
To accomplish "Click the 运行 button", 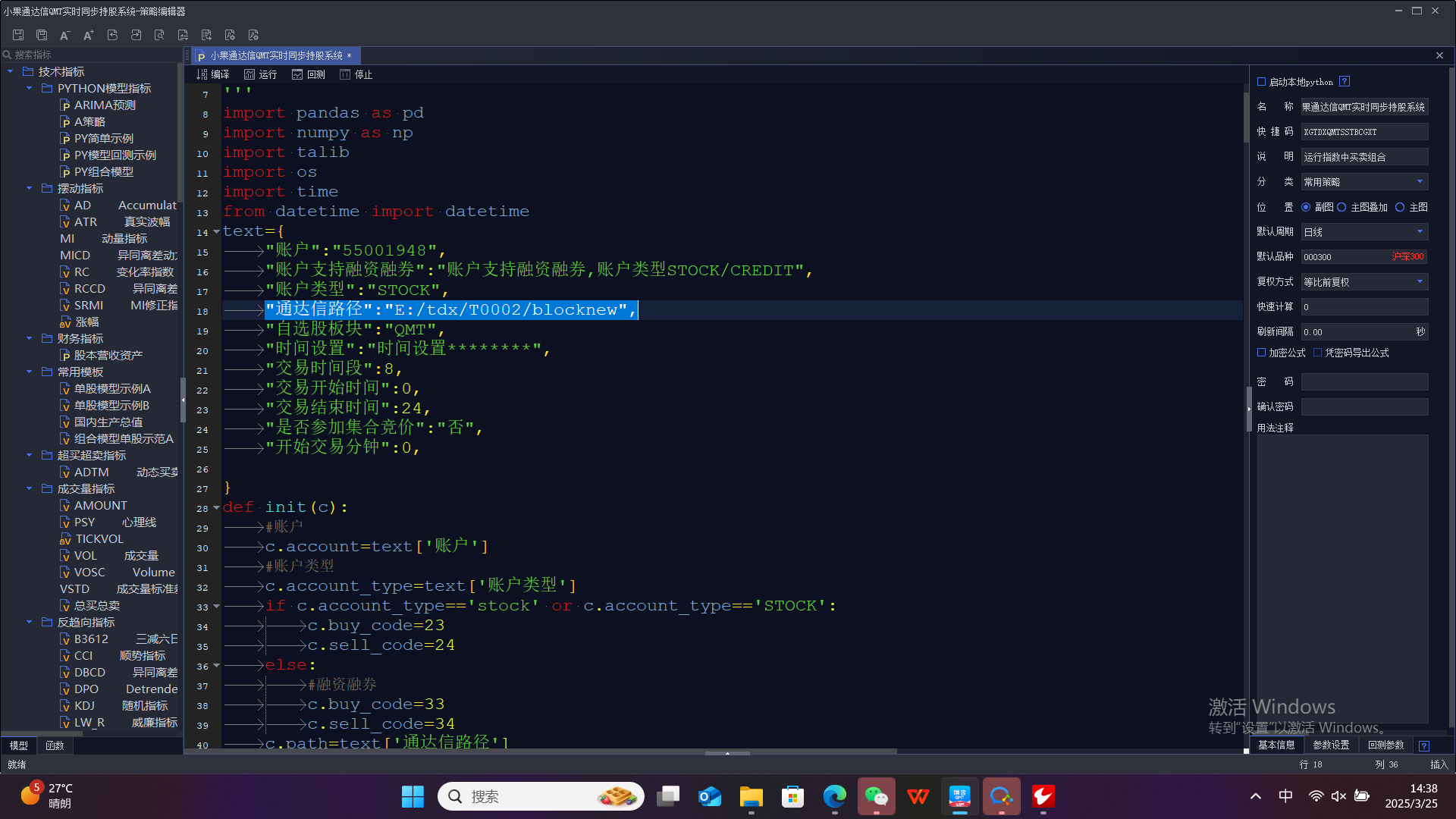I will coord(260,74).
